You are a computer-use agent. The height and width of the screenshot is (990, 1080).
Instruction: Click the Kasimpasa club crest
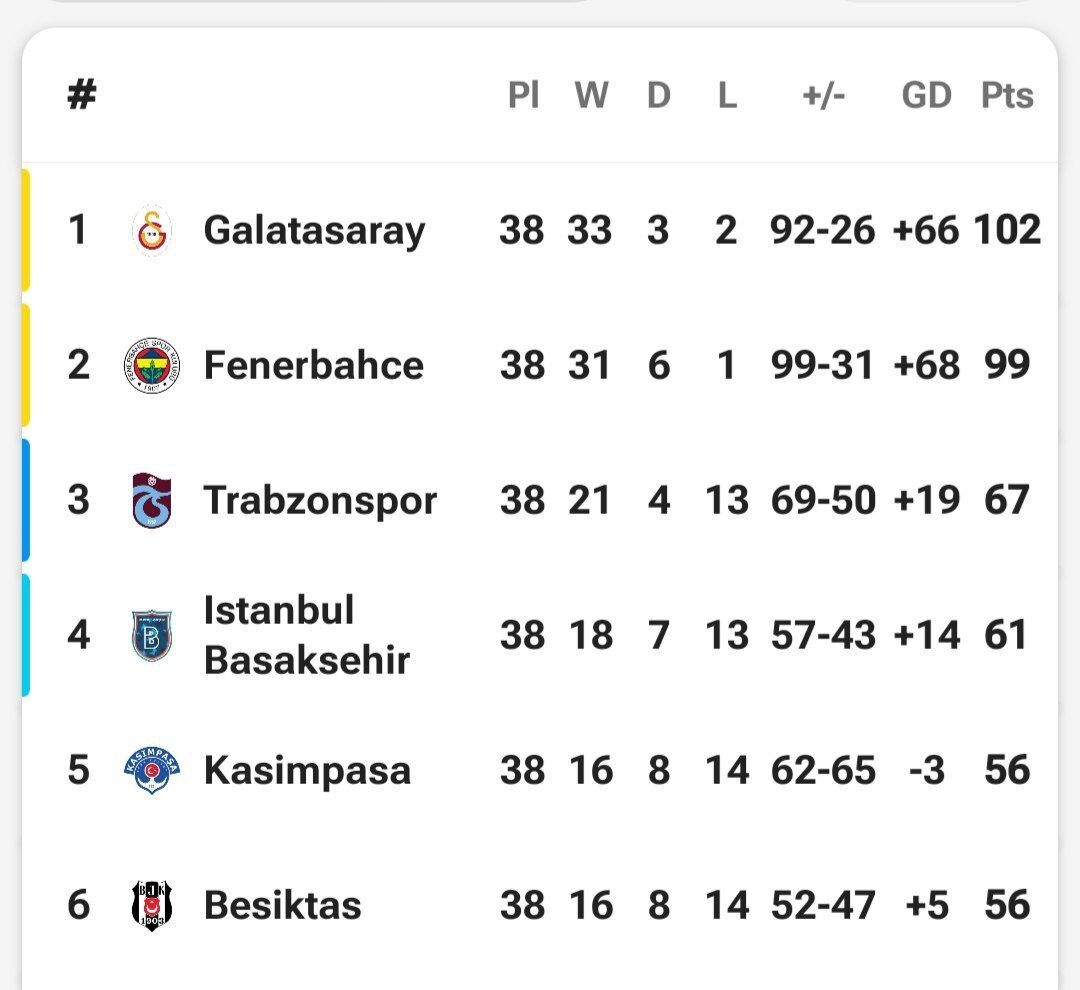(153, 770)
